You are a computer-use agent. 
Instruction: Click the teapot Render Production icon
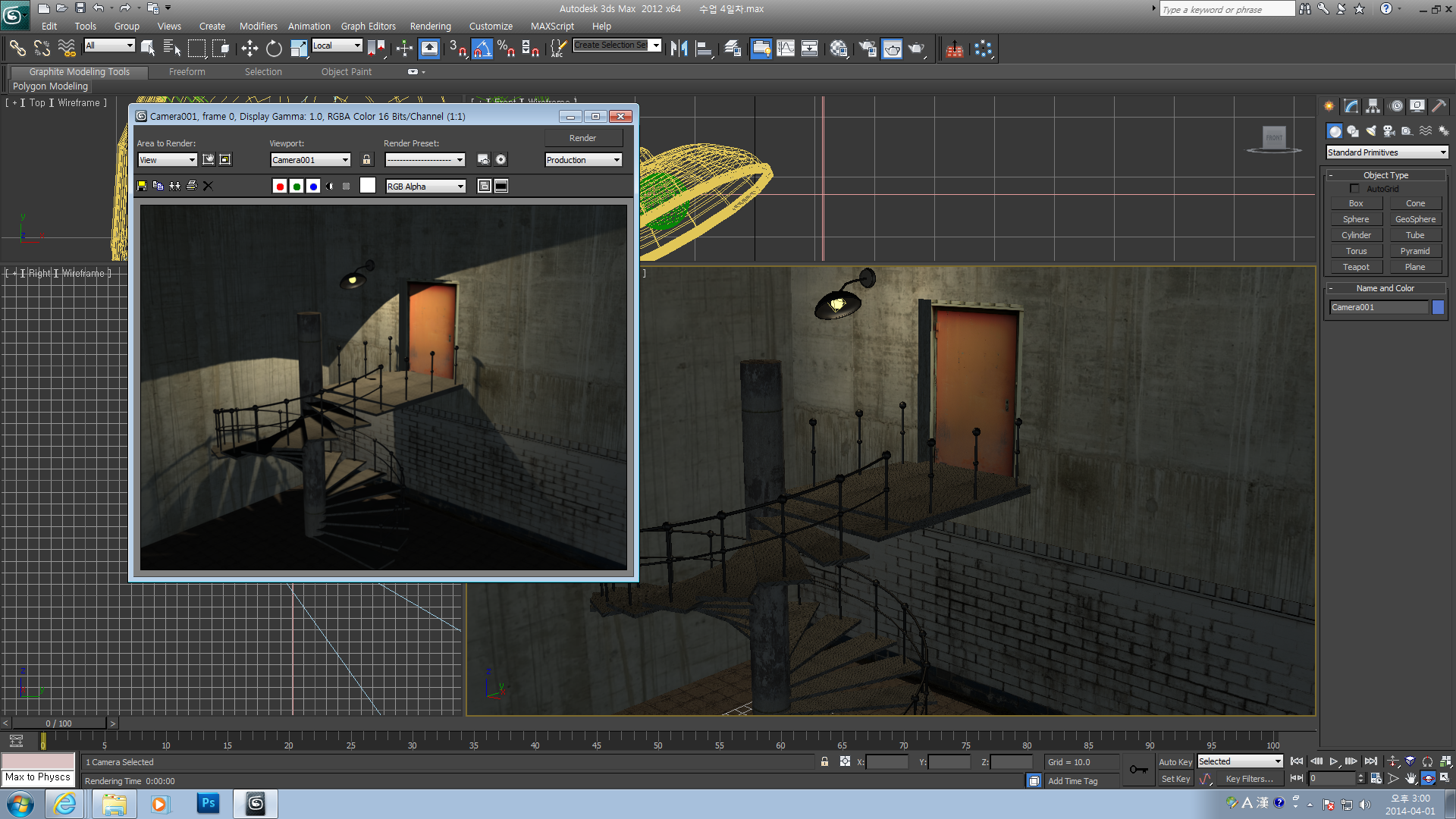[x=917, y=49]
